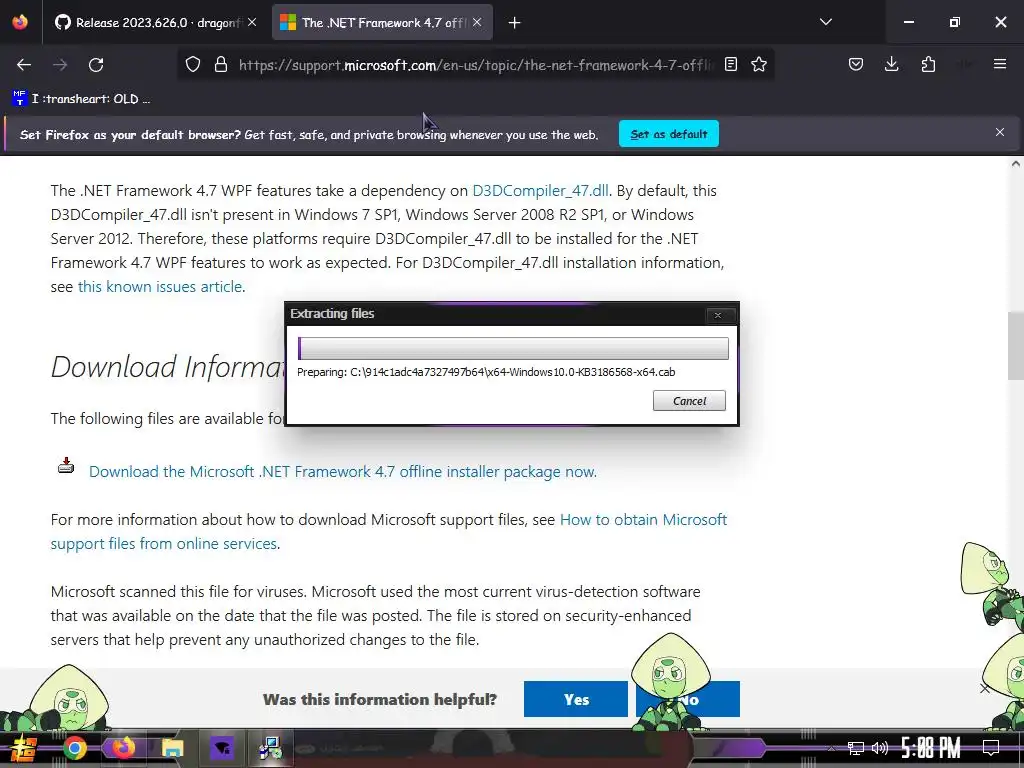This screenshot has width=1024, height=768.
Task: Open the extensions puzzle-piece menu
Action: coord(928,65)
